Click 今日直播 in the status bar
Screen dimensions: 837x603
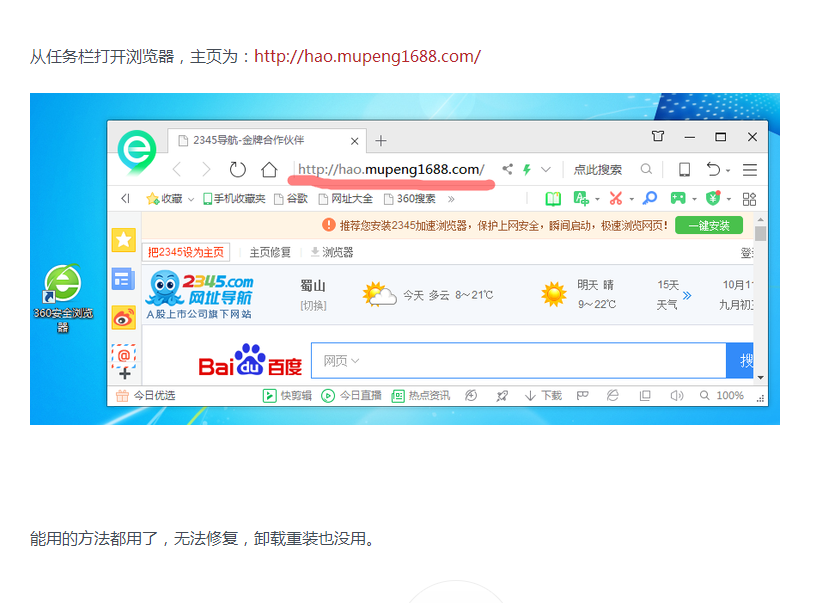click(351, 395)
